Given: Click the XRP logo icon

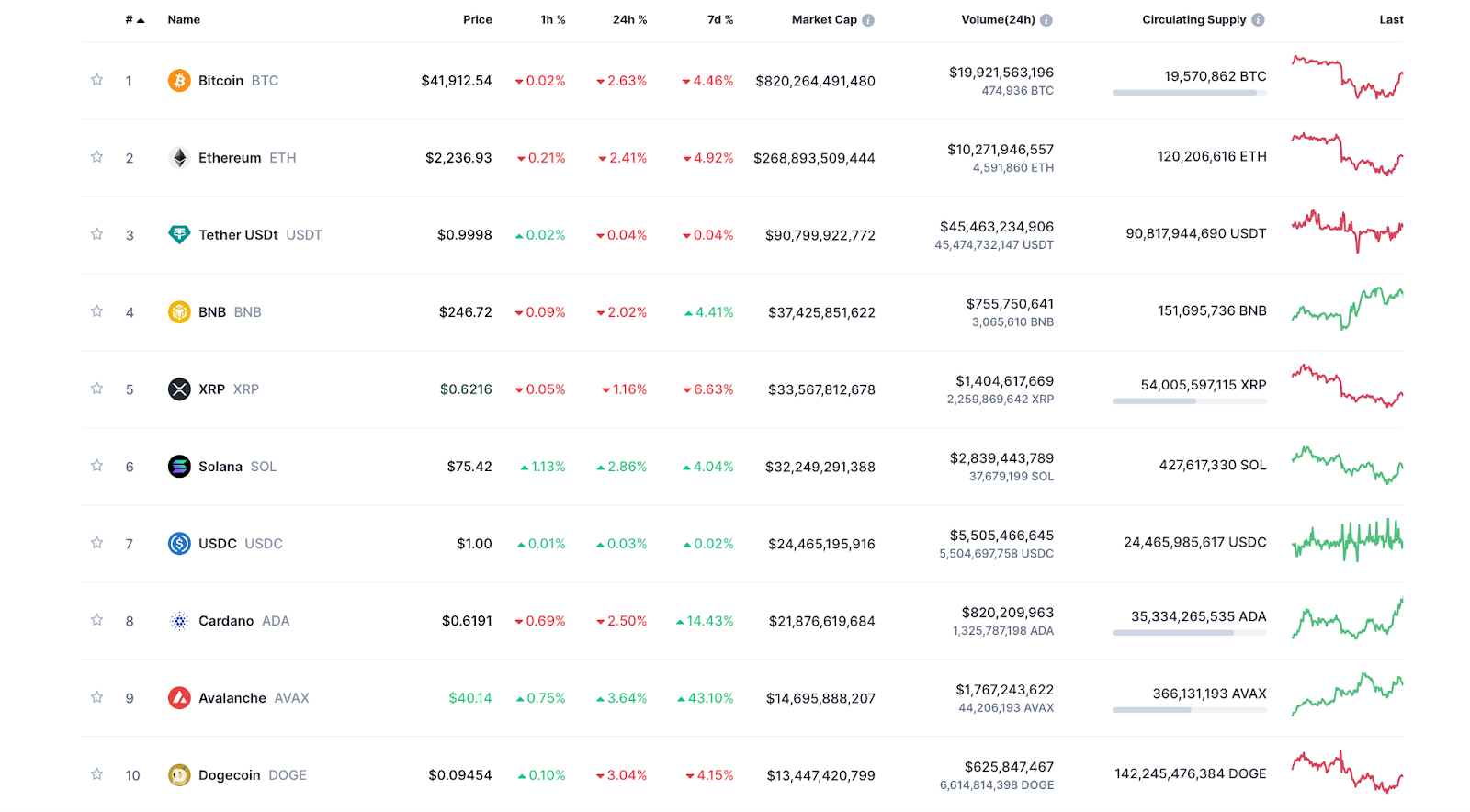Looking at the screenshot, I should [x=179, y=389].
